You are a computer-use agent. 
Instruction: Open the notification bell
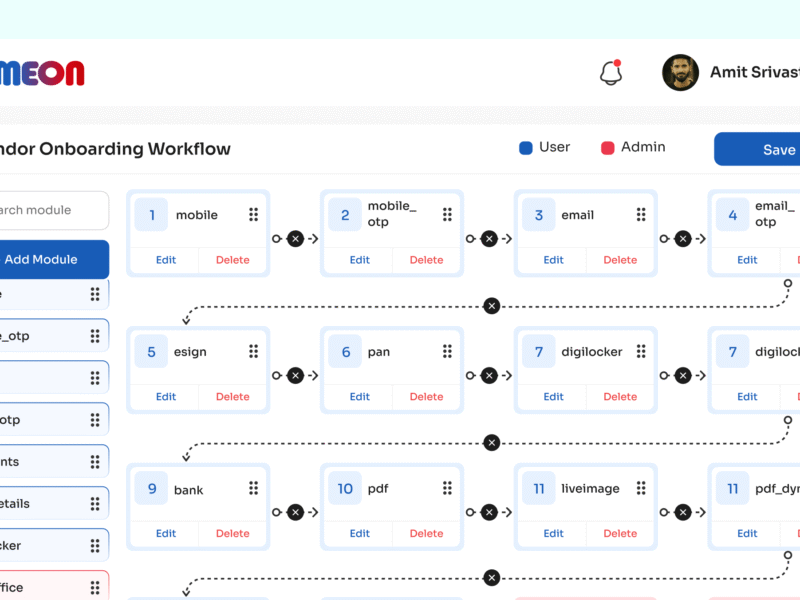(610, 73)
